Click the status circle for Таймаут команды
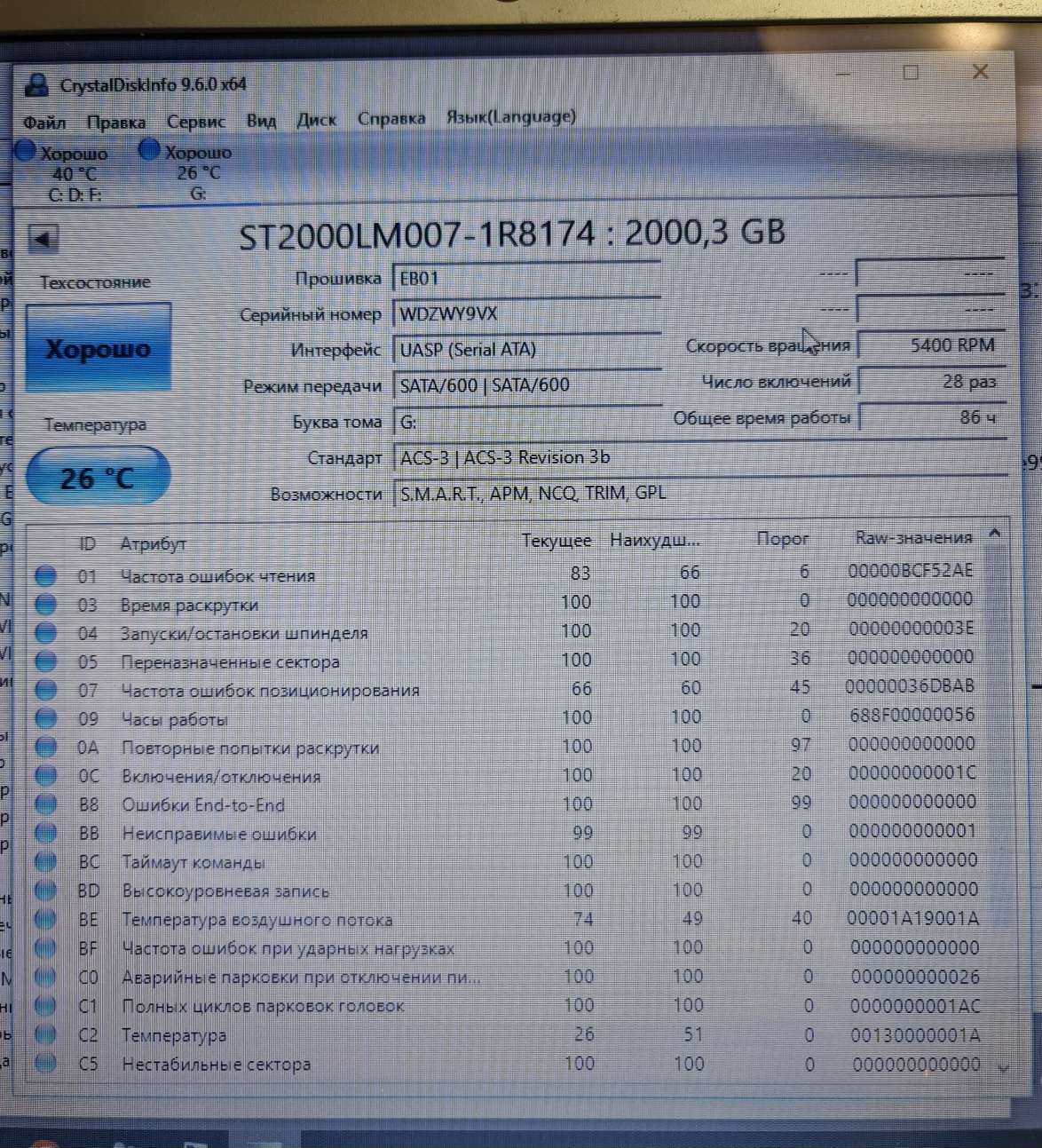1042x1148 pixels. pyautogui.click(x=45, y=861)
